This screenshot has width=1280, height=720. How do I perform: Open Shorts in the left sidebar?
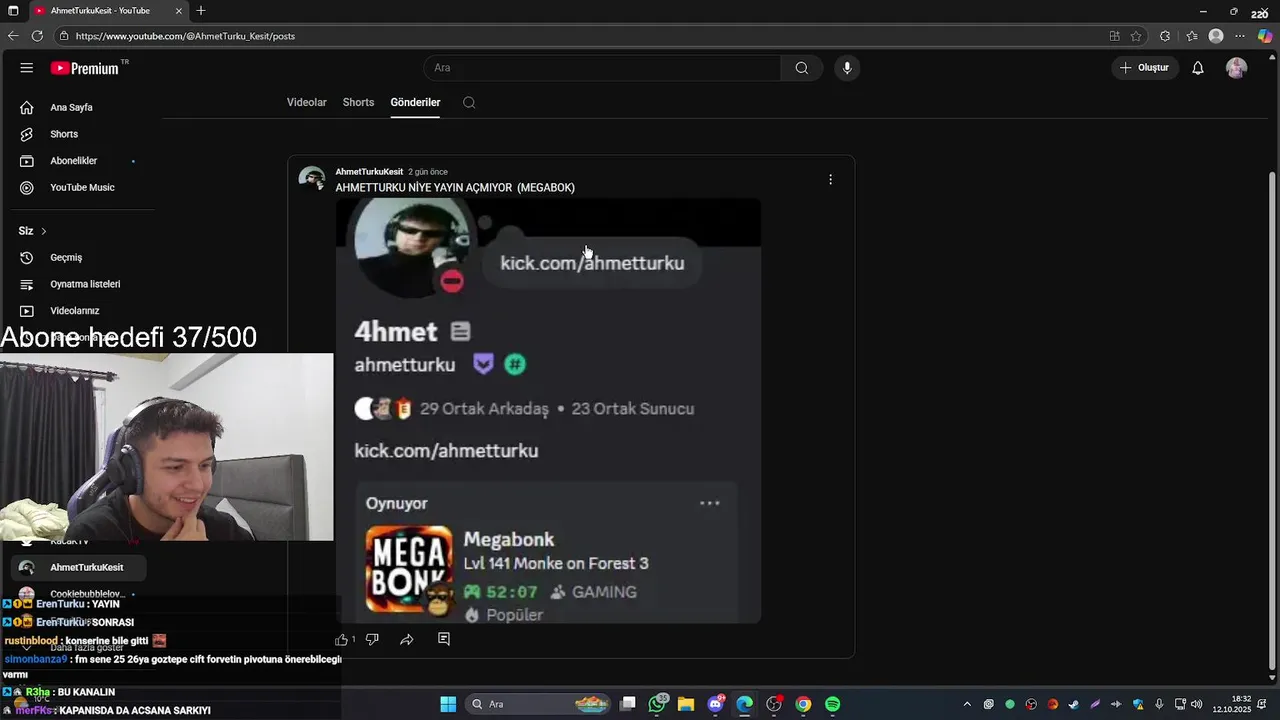(80, 134)
